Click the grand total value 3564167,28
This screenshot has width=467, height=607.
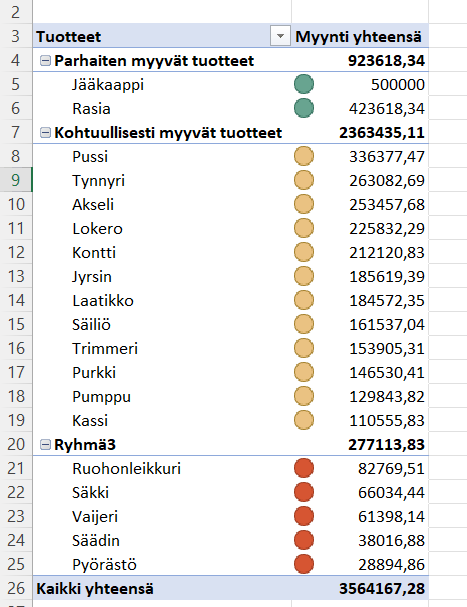click(x=382, y=588)
